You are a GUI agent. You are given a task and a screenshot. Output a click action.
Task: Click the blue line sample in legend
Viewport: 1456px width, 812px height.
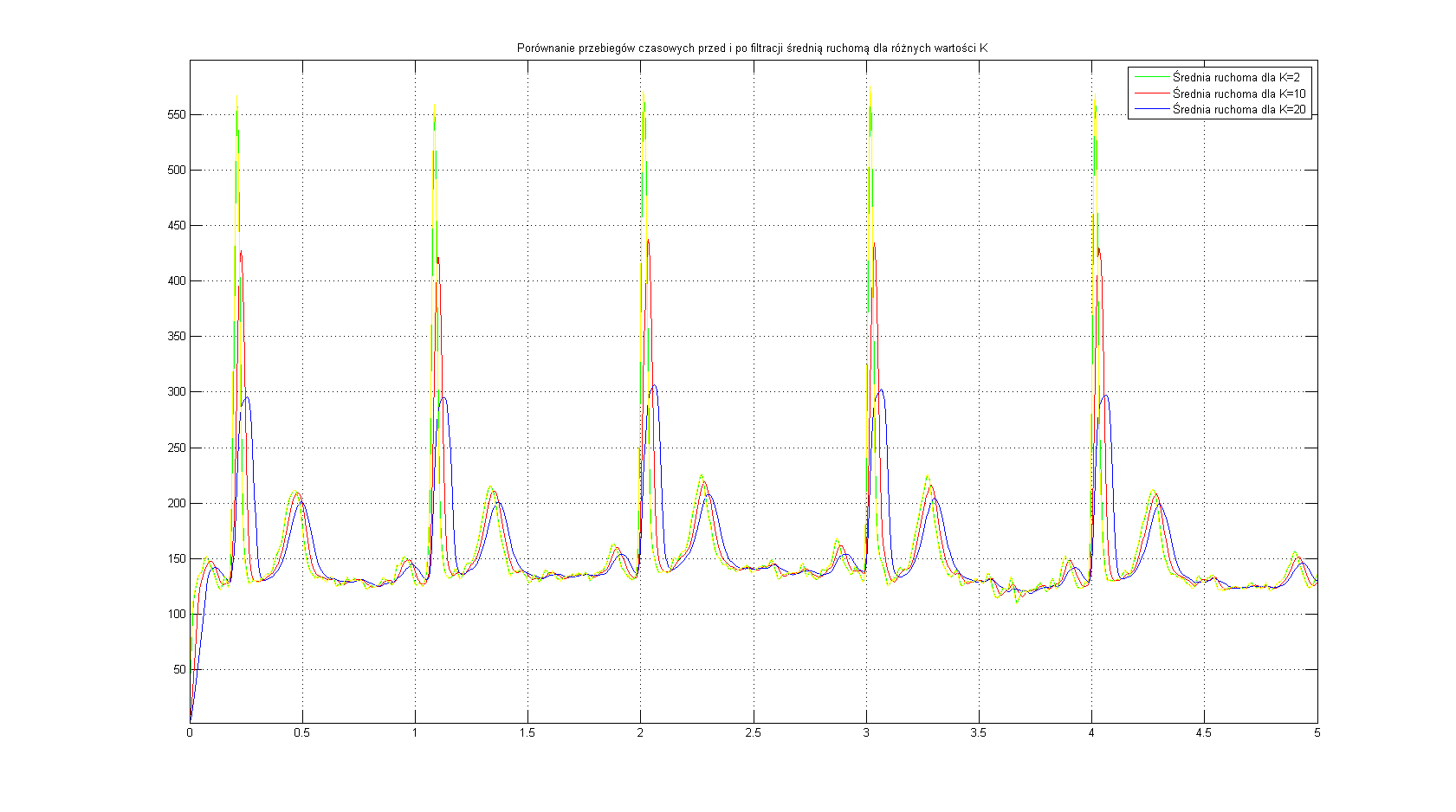pyautogui.click(x=1150, y=109)
